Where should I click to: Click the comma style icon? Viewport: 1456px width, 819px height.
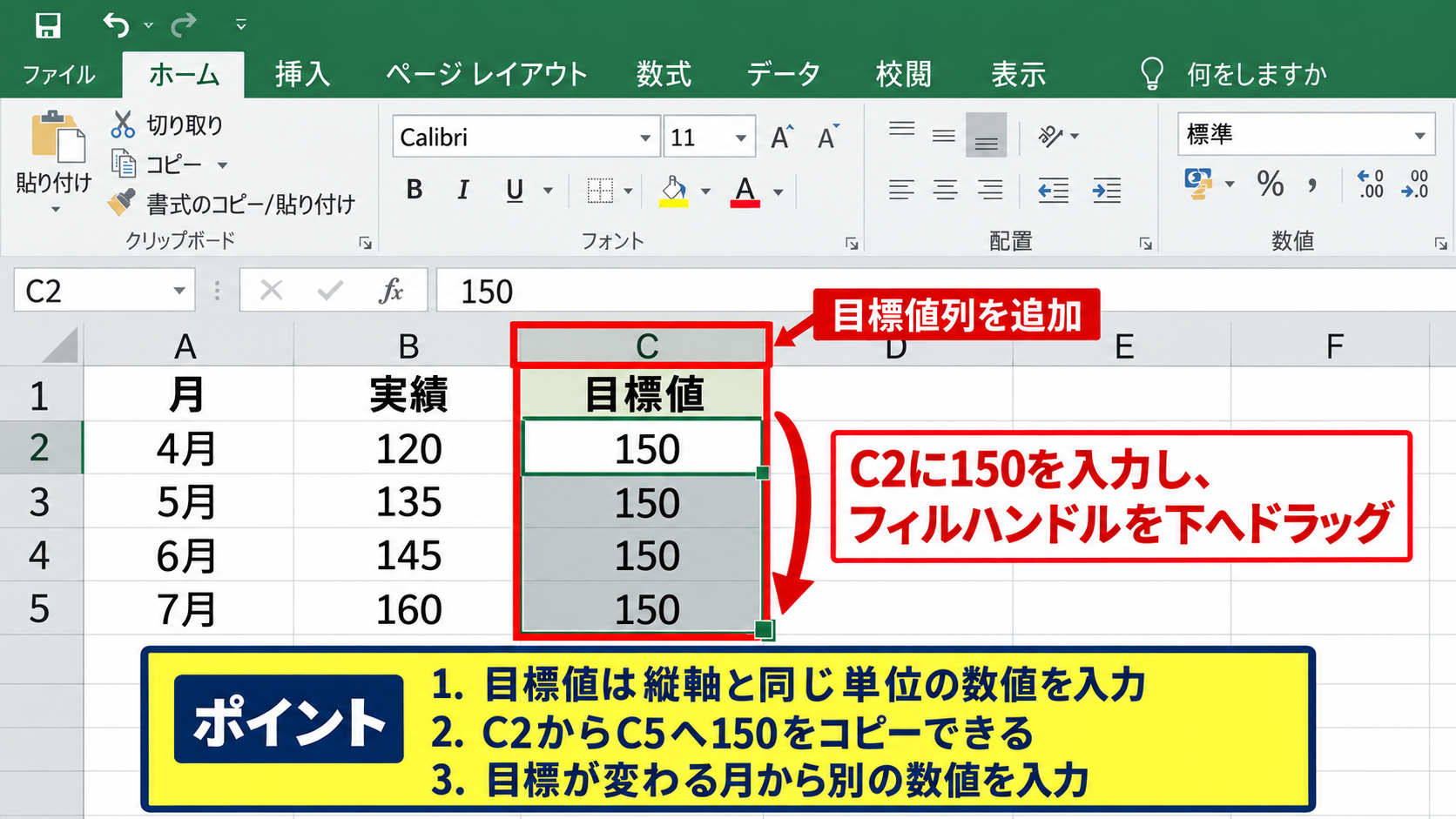pos(1312,185)
